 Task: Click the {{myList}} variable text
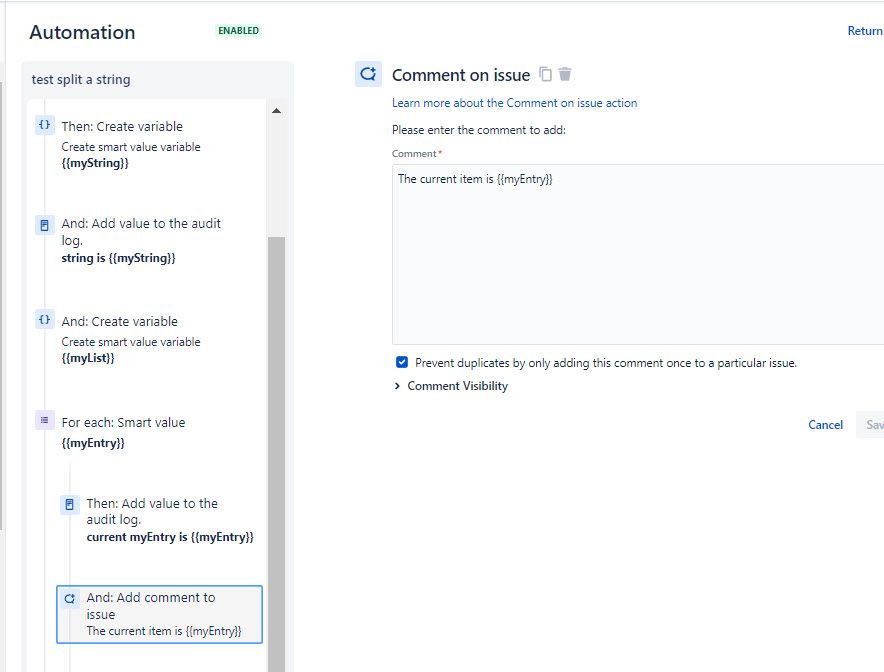tap(88, 358)
